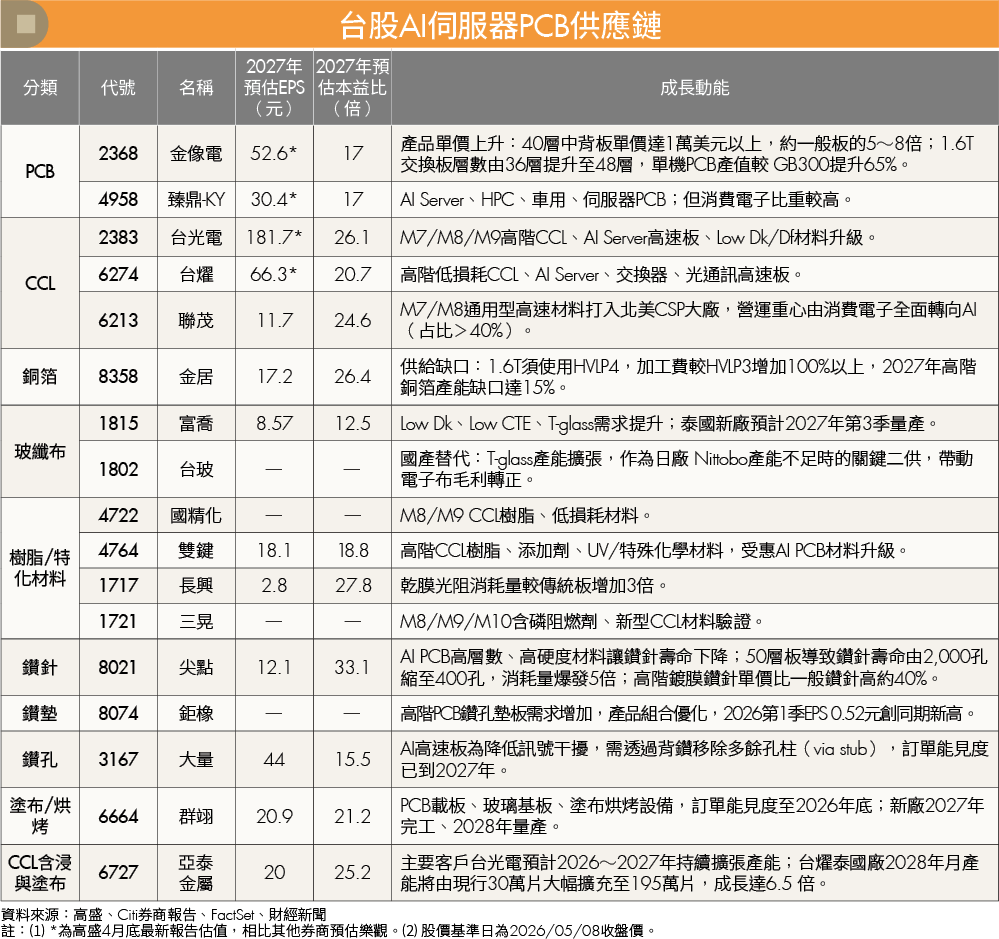Click stock code 2368
This screenshot has width=999, height=939.
tap(118, 154)
